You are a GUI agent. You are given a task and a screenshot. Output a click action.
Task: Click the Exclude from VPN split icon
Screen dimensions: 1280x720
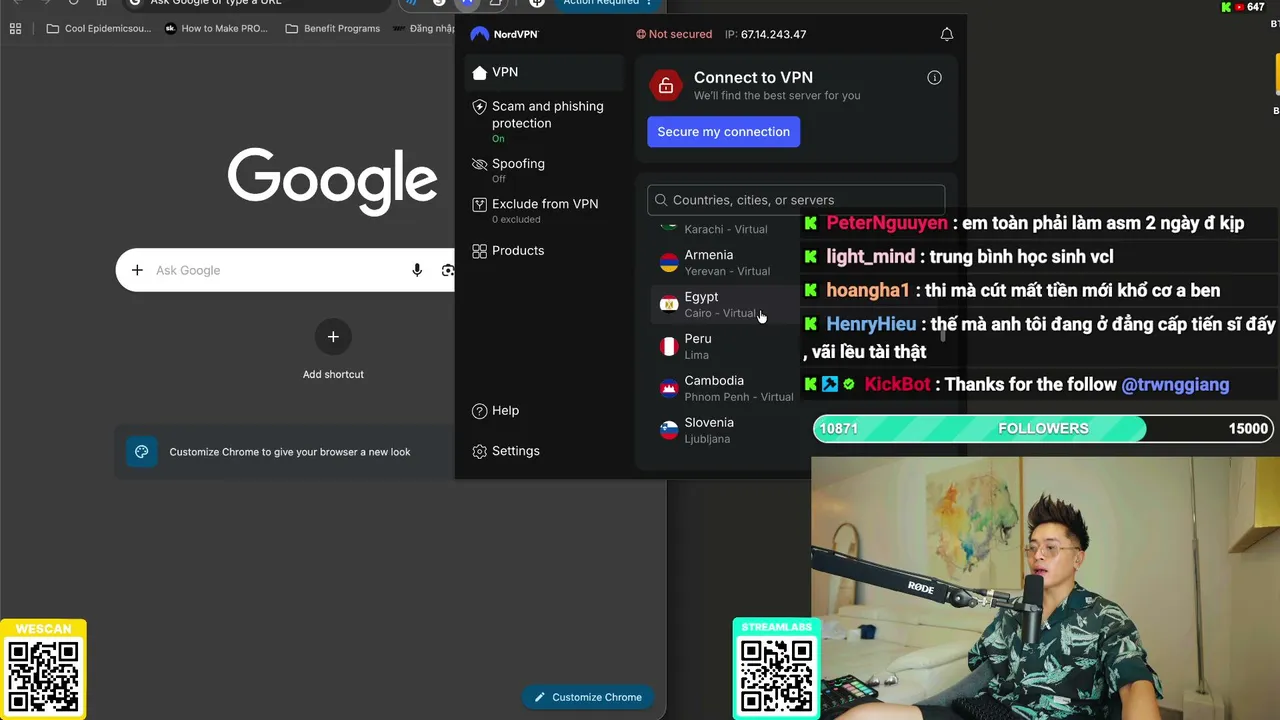pyautogui.click(x=479, y=204)
